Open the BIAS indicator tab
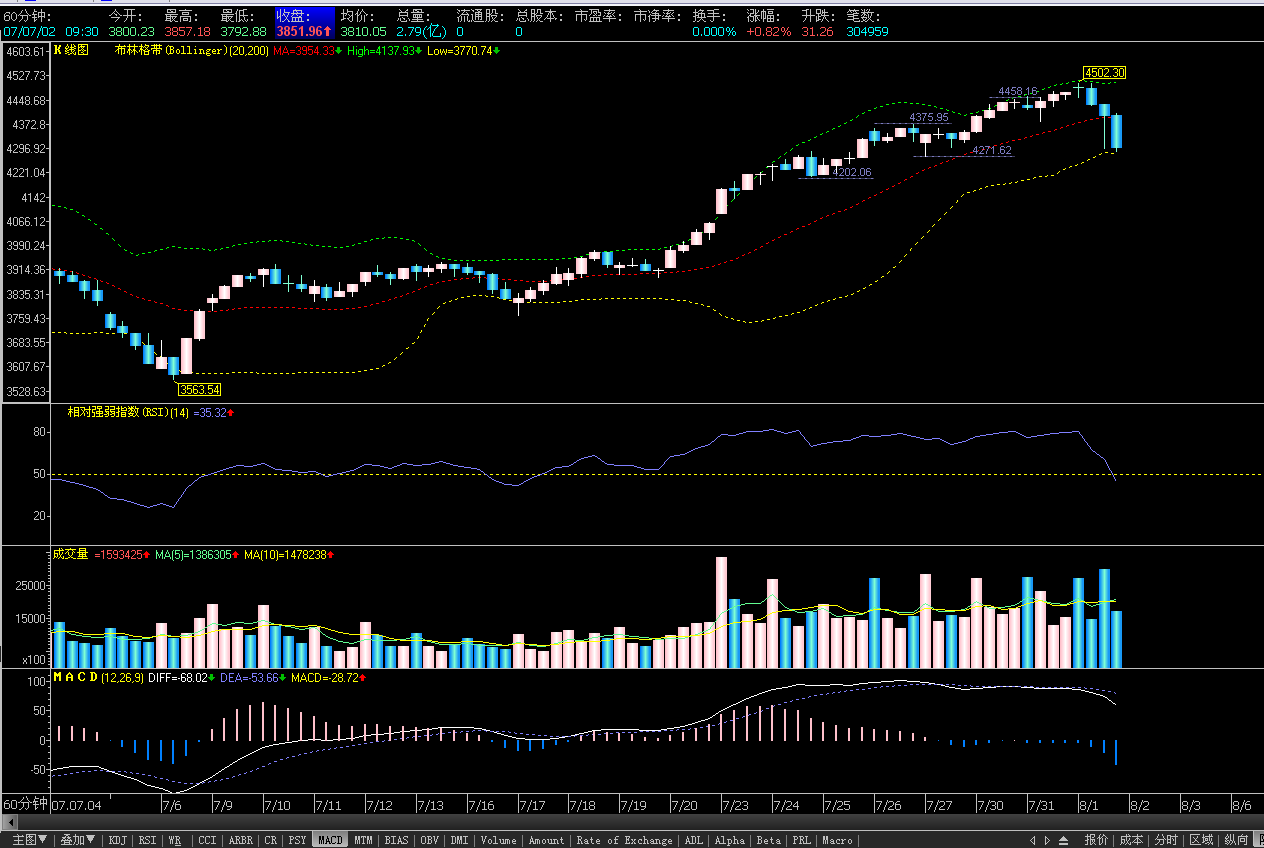 397,841
